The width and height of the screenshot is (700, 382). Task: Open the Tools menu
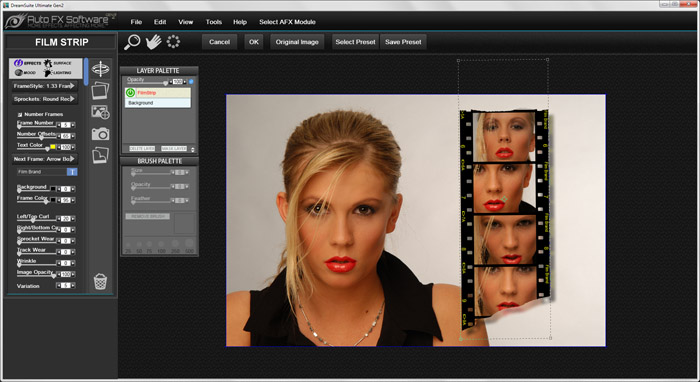pyautogui.click(x=213, y=22)
